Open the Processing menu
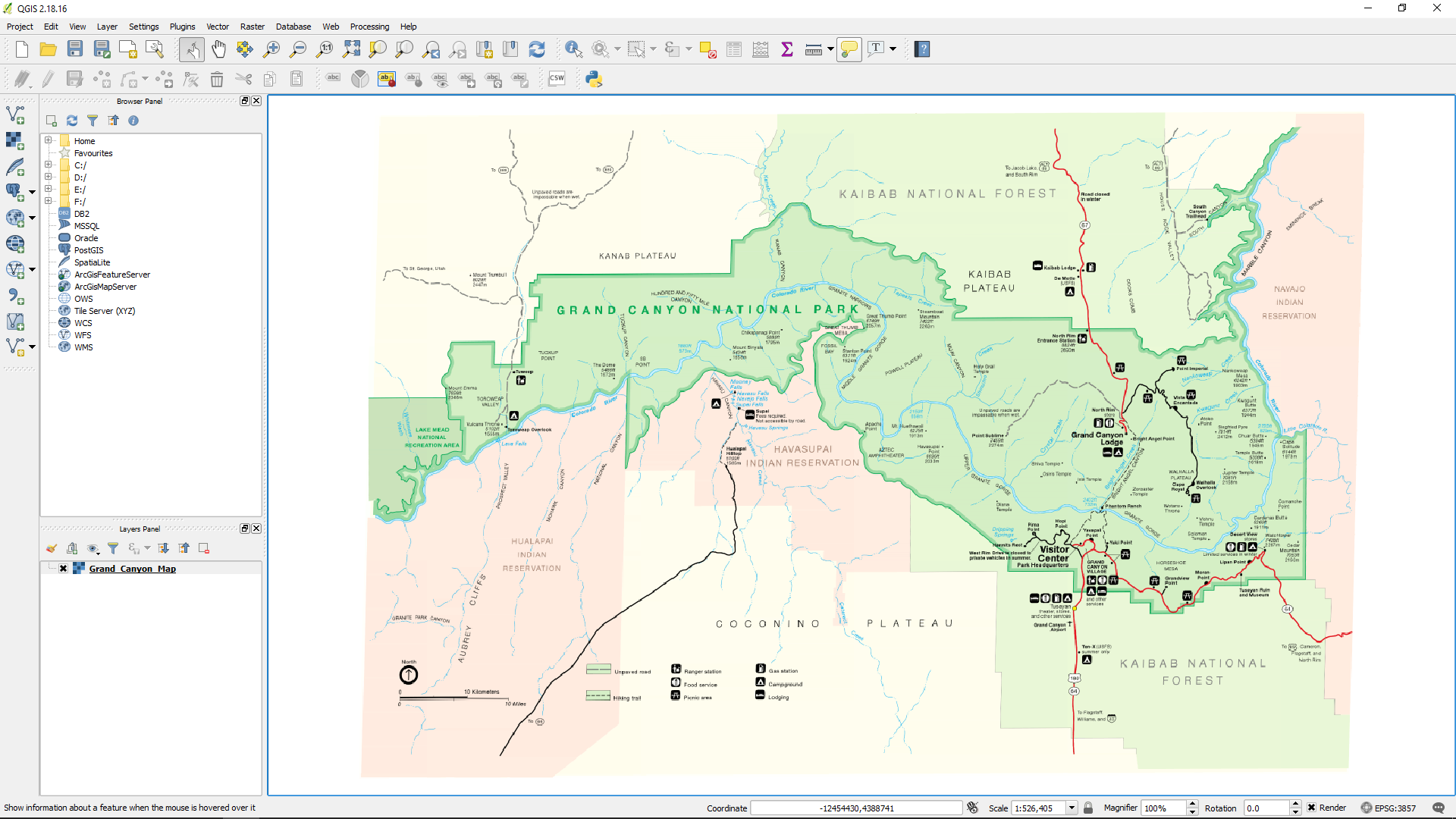Screen dimensions: 1456x819 click(x=369, y=27)
